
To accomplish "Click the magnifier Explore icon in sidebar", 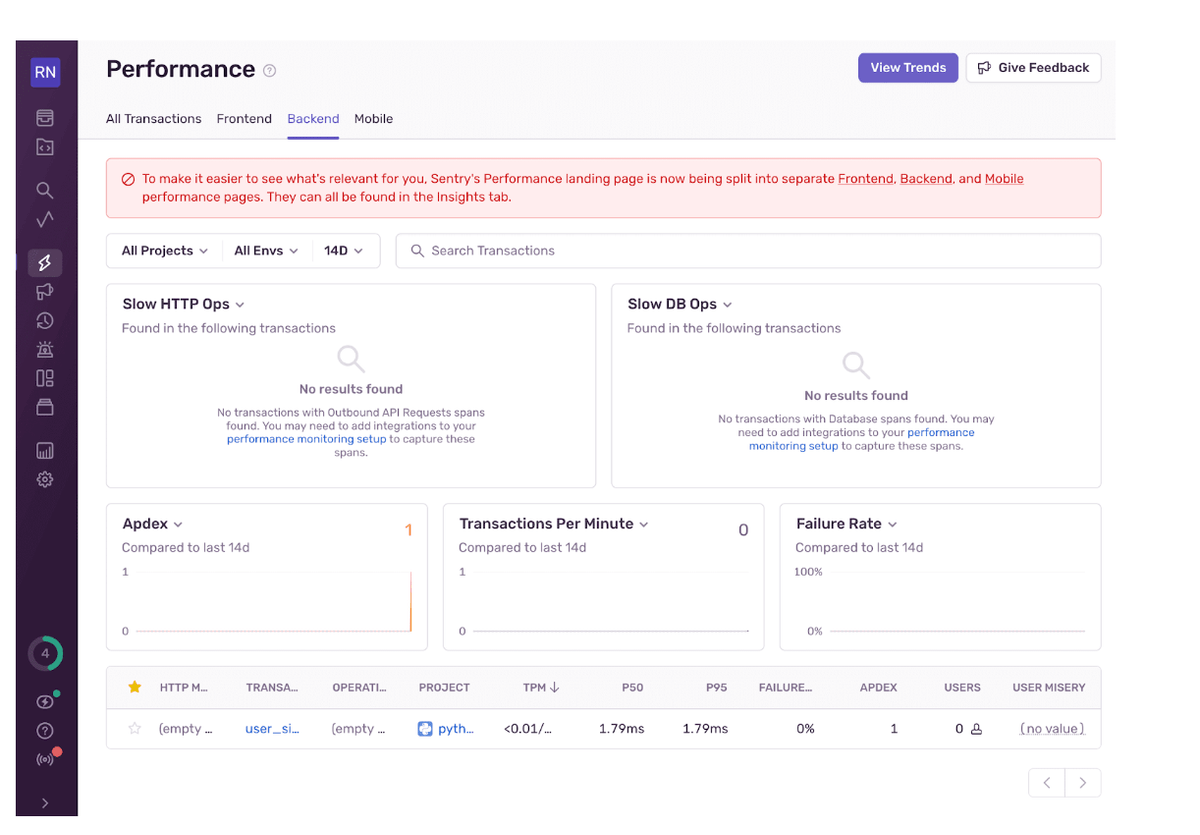I will pos(45,190).
